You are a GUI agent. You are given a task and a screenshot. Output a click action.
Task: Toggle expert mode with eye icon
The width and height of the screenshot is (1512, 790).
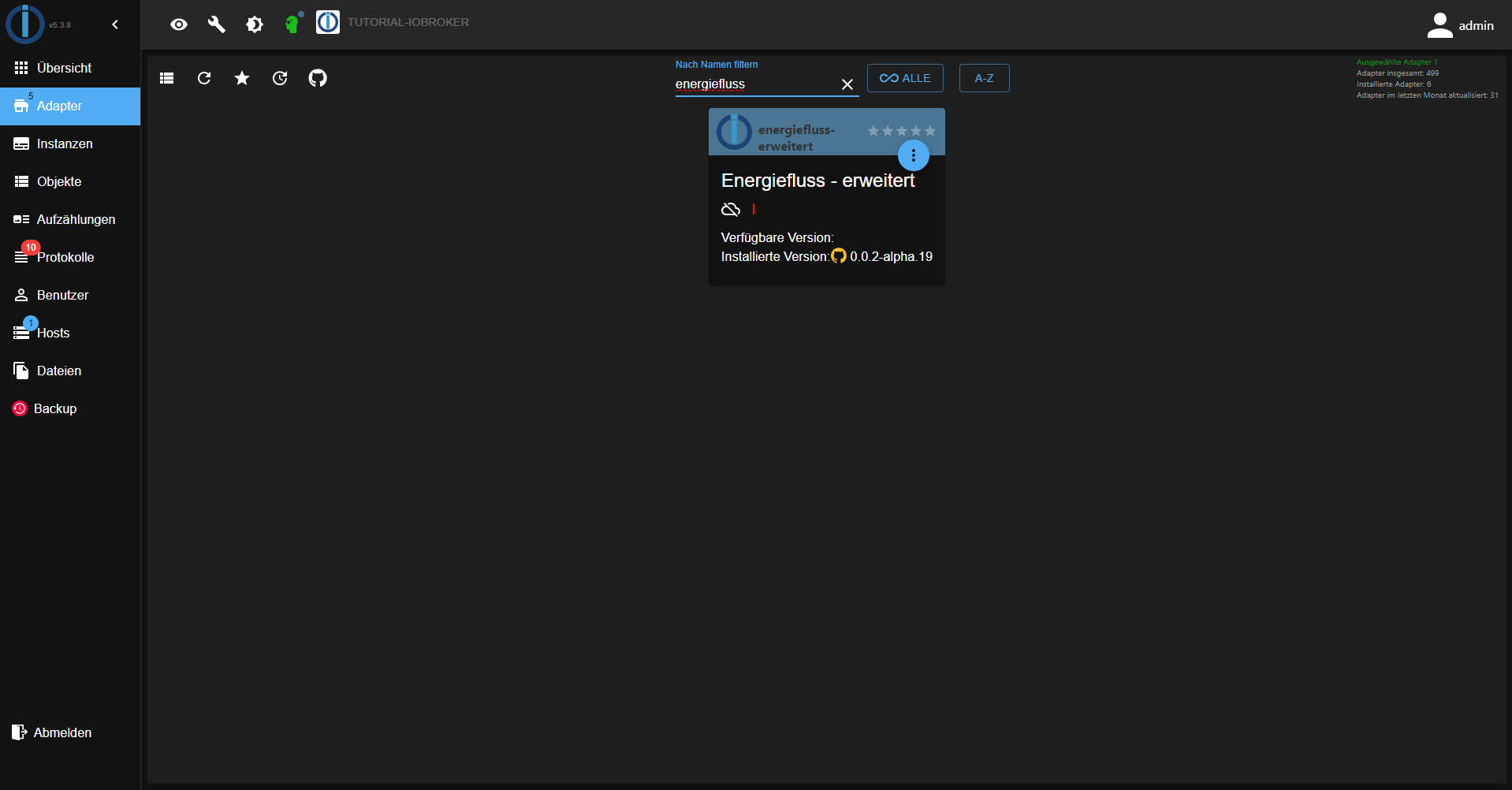[x=179, y=24]
